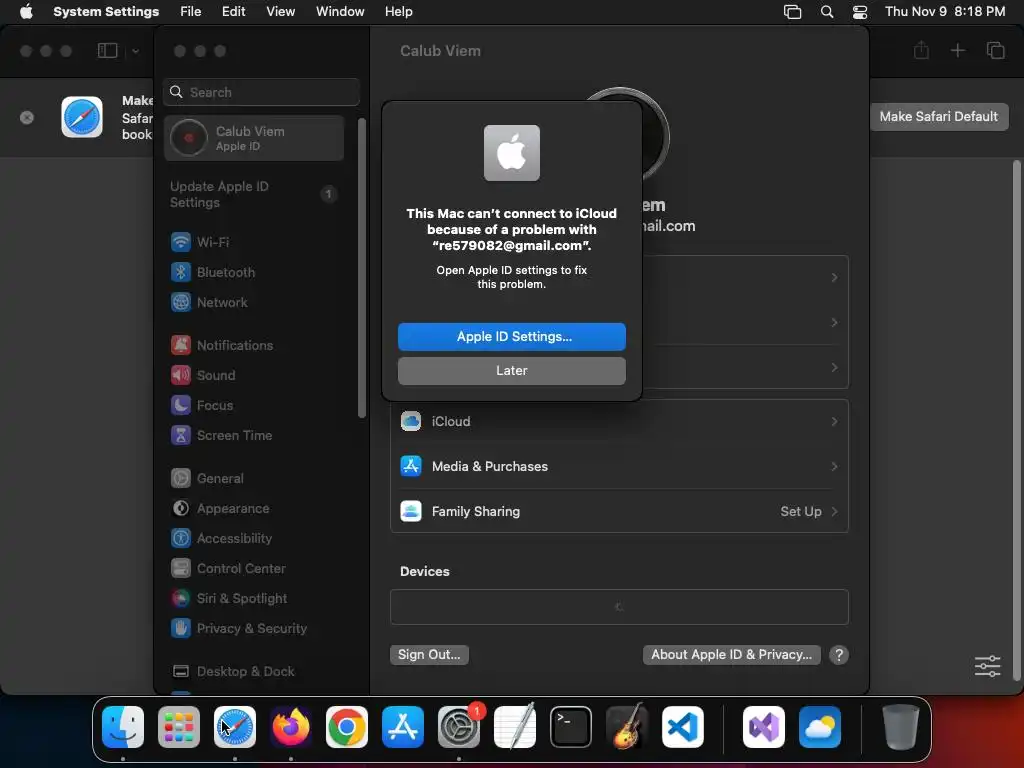Expand the iCloud row
The width and height of the screenshot is (1024, 768).
619,422
